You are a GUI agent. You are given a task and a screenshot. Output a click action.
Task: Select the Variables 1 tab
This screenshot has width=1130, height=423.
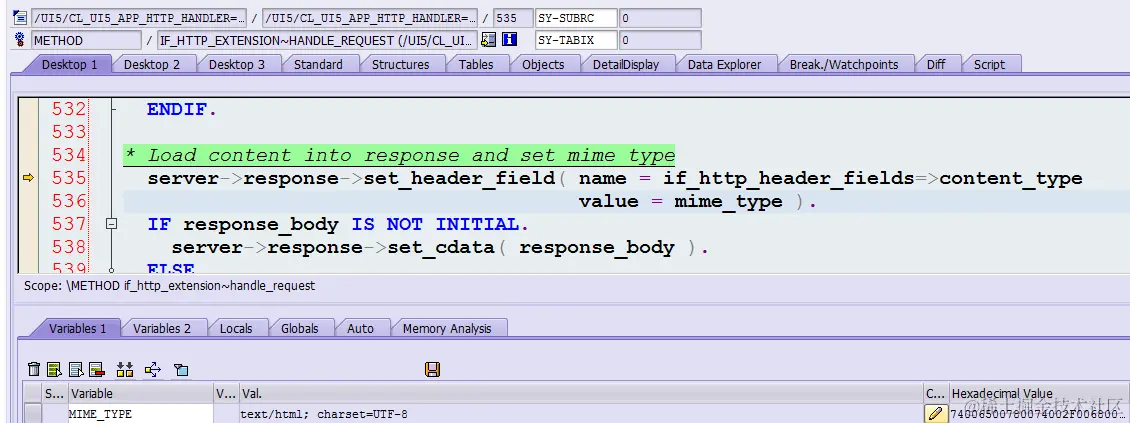click(77, 329)
